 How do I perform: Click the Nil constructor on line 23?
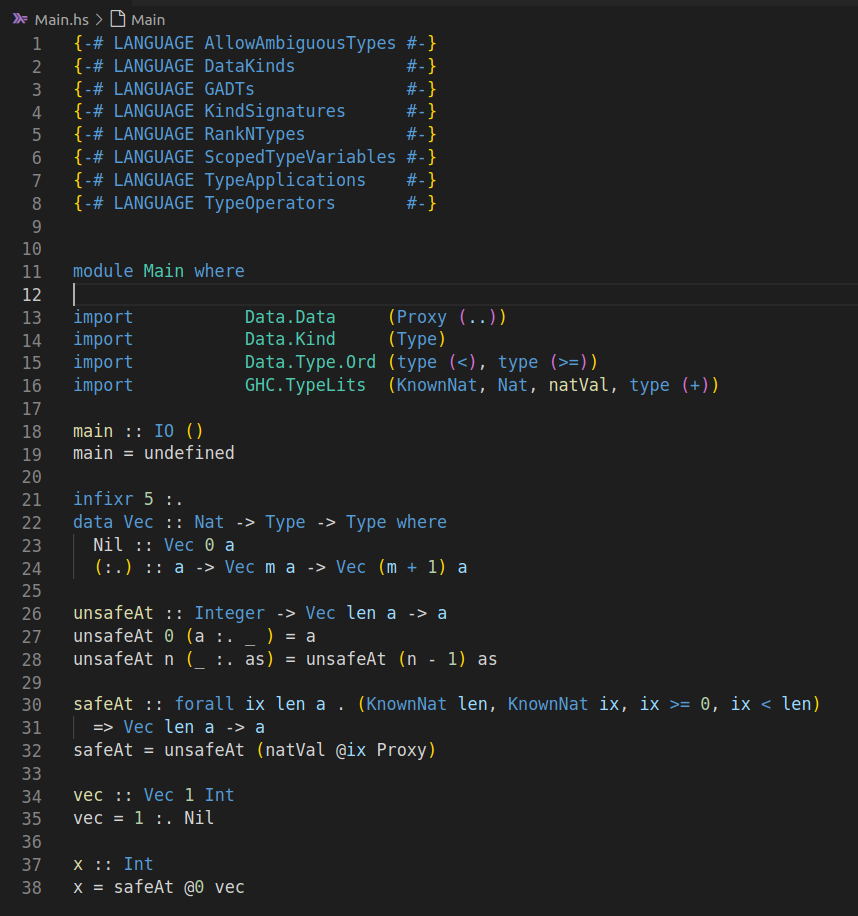[x=108, y=545]
